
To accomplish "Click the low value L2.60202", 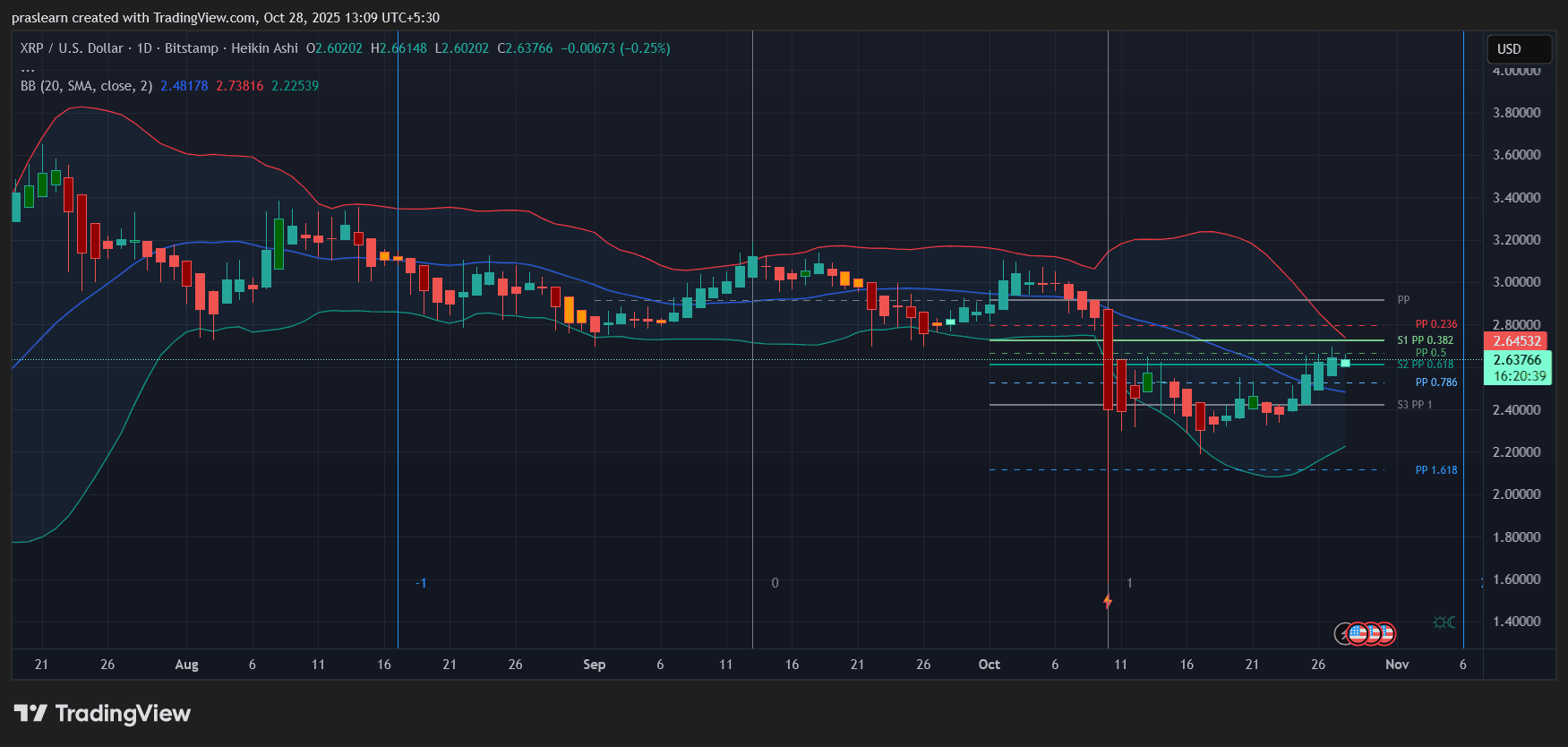I will (x=462, y=48).
